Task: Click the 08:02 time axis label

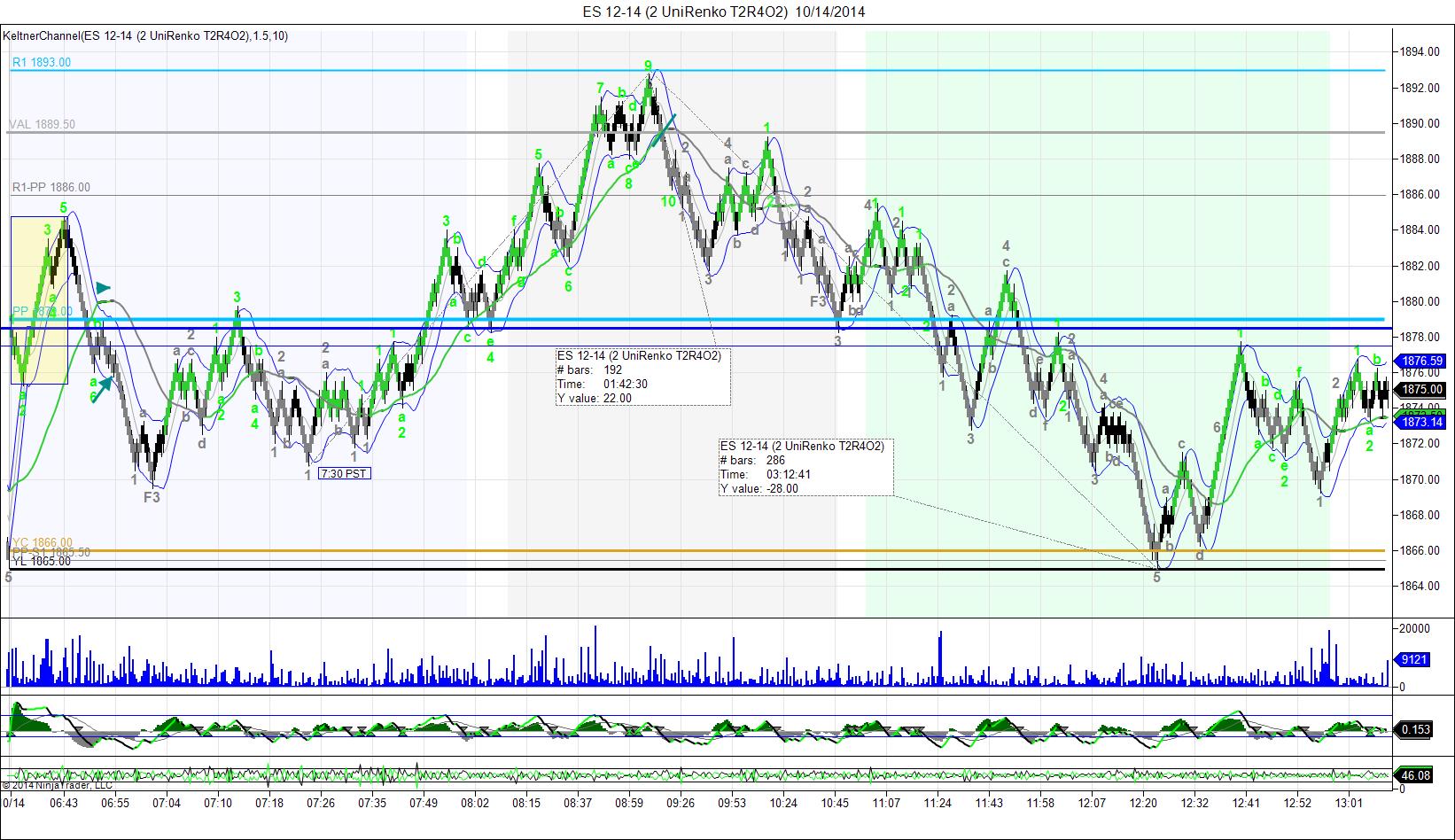Action: click(475, 804)
